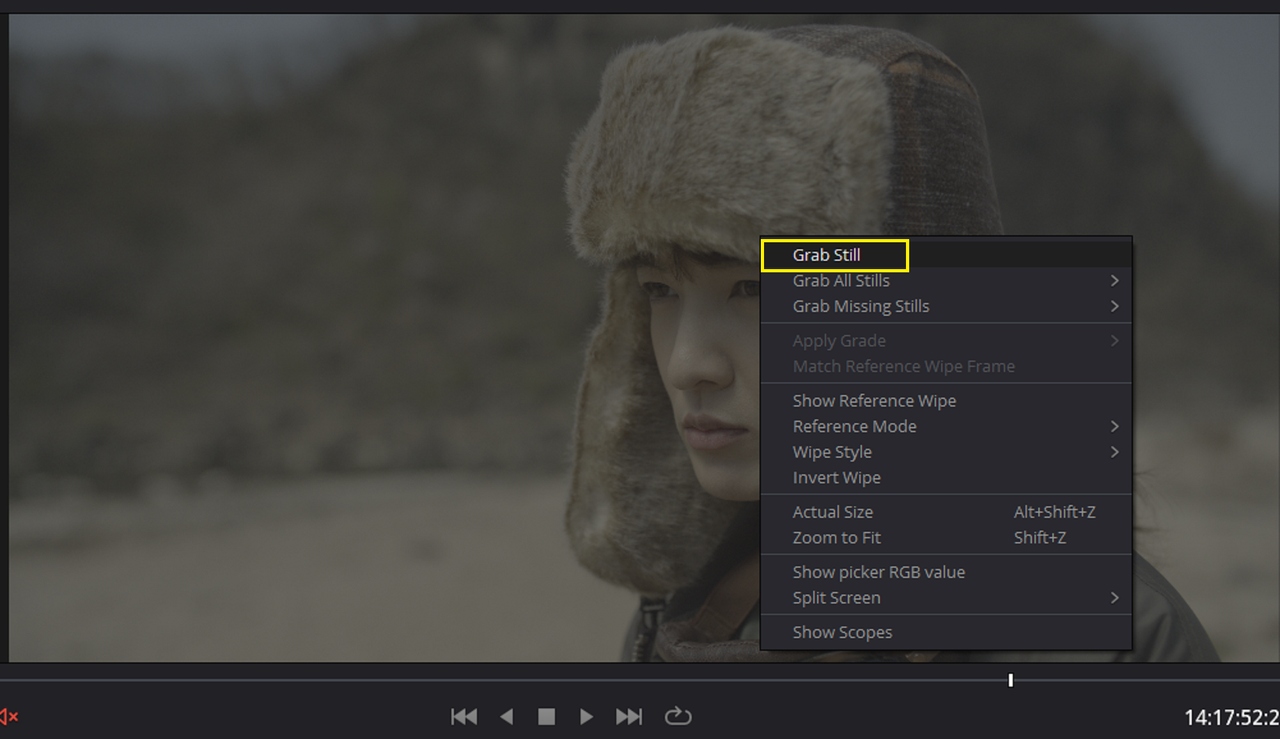The image size is (1280, 739).
Task: Open the Wipe Style submenu
Action: point(946,452)
